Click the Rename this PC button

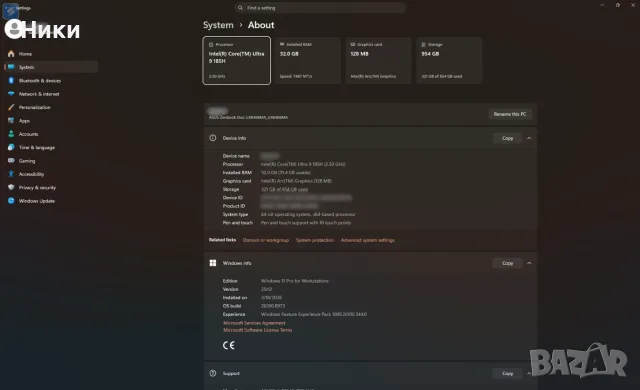510,114
